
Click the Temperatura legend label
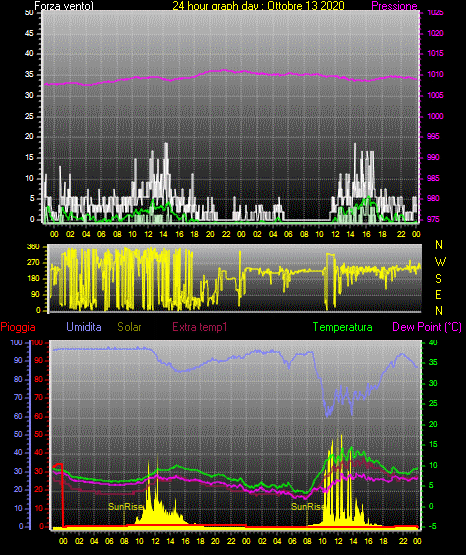[343, 327]
